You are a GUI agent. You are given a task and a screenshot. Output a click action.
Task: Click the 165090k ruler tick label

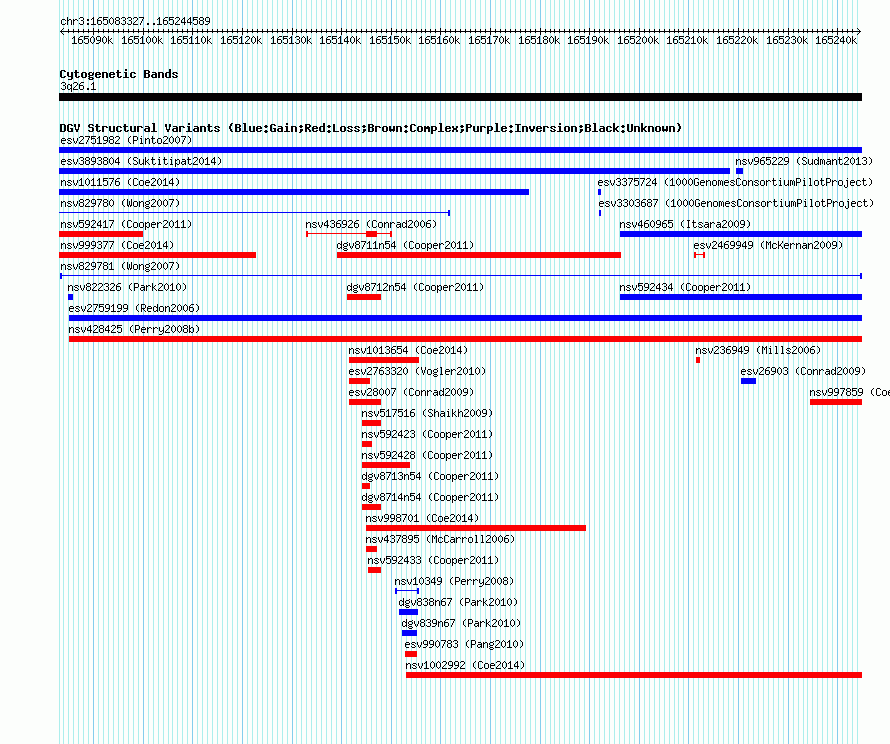click(92, 40)
